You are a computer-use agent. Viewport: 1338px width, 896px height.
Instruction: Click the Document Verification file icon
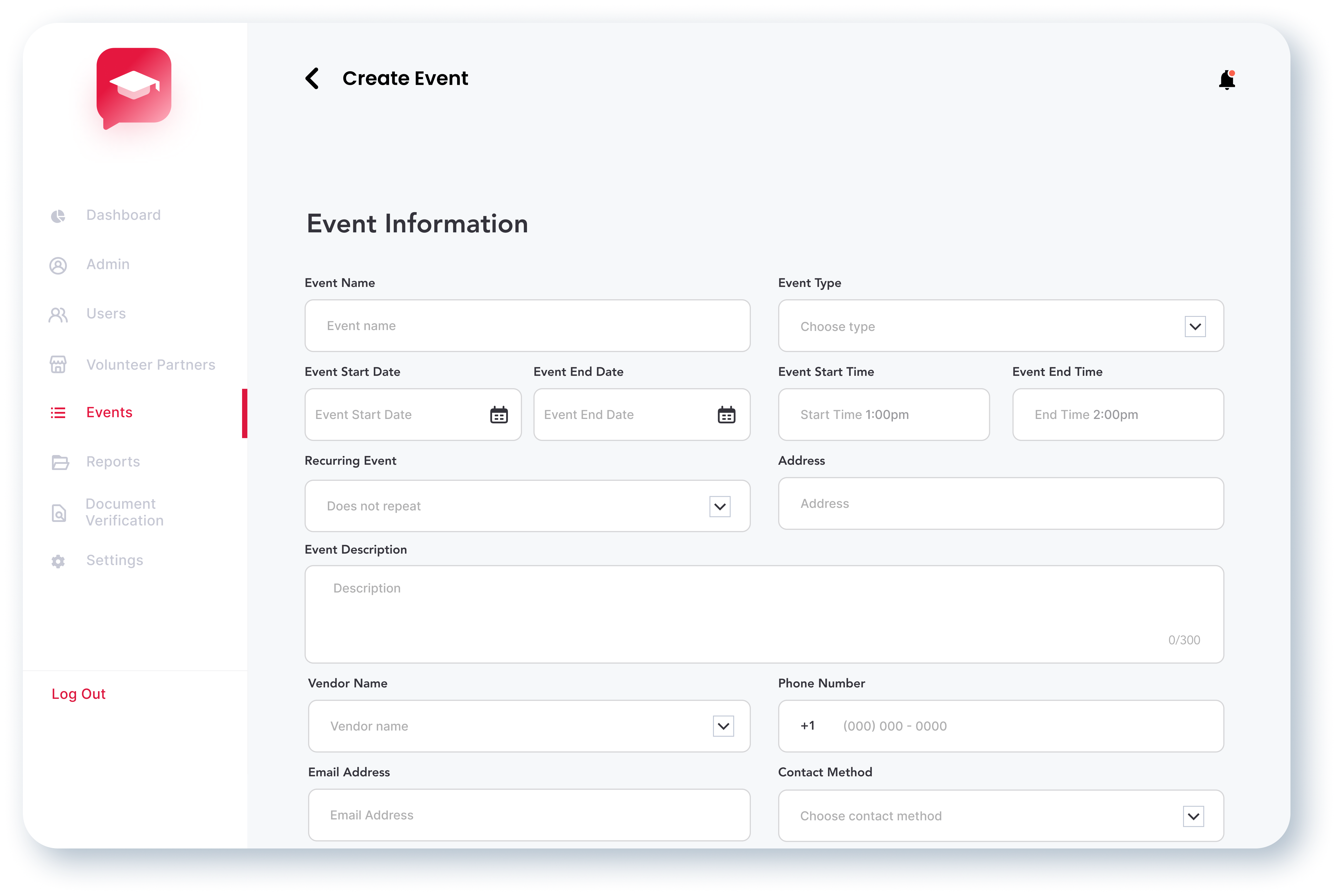pos(59,513)
